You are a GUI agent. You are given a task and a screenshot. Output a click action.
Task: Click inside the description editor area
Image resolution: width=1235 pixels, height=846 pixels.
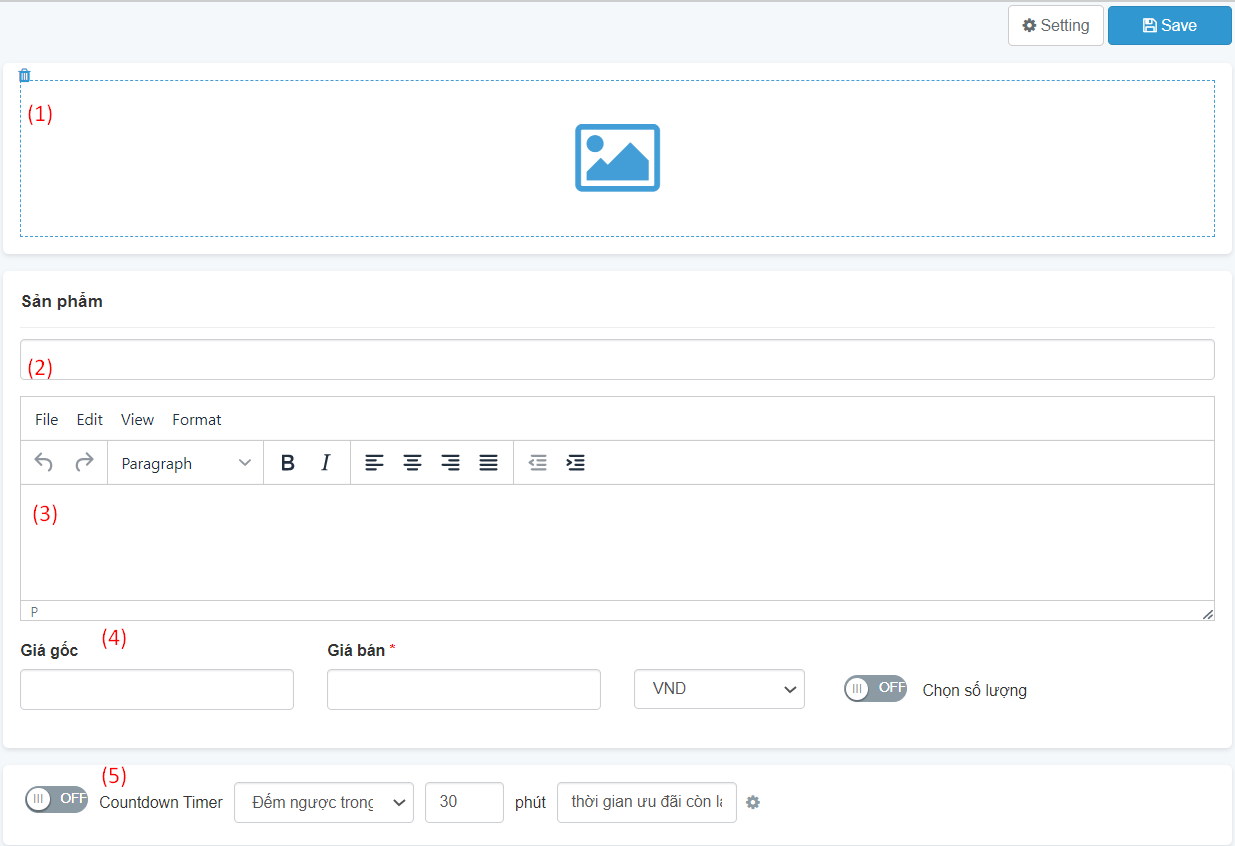point(617,543)
